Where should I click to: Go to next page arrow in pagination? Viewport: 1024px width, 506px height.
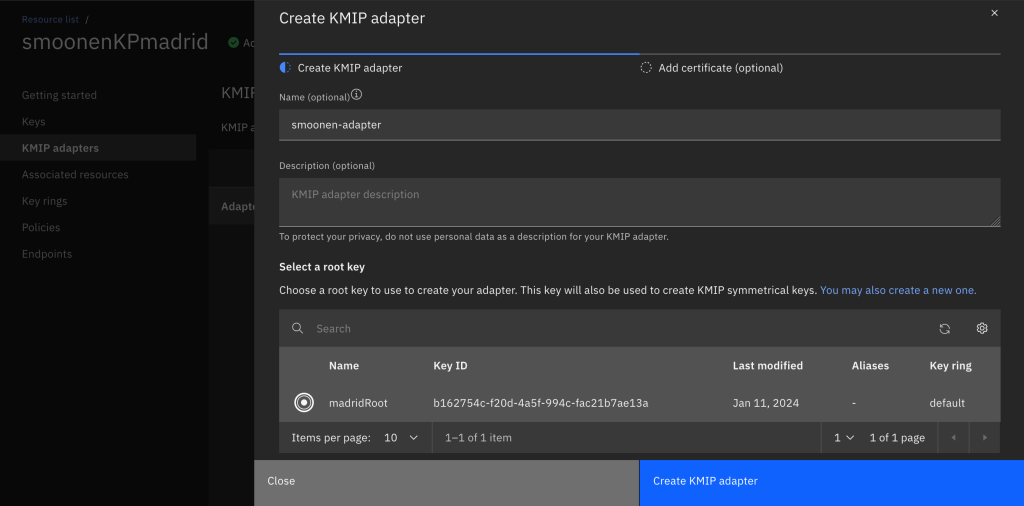coord(985,438)
